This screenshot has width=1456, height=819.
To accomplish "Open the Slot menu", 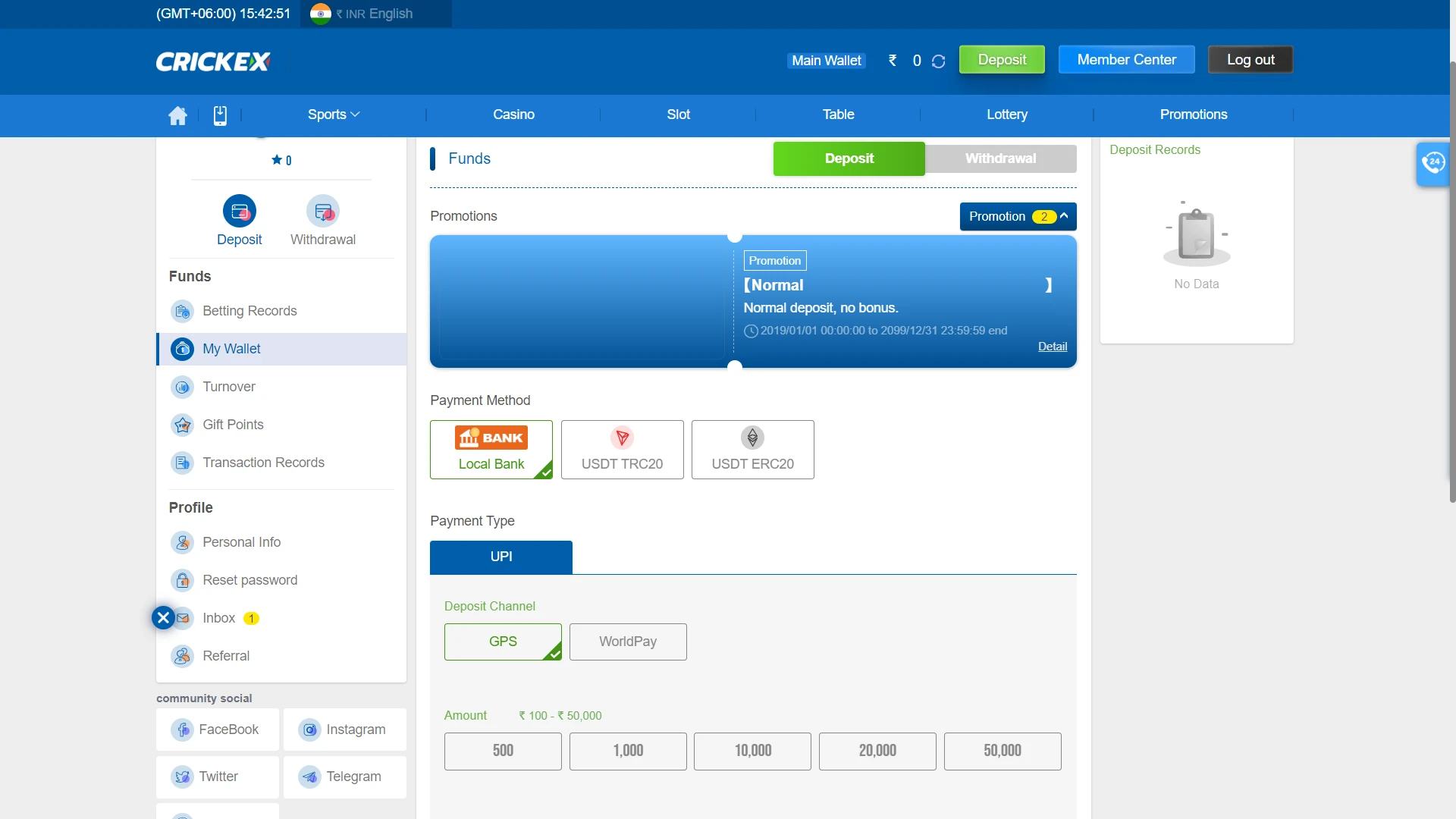I will point(678,115).
